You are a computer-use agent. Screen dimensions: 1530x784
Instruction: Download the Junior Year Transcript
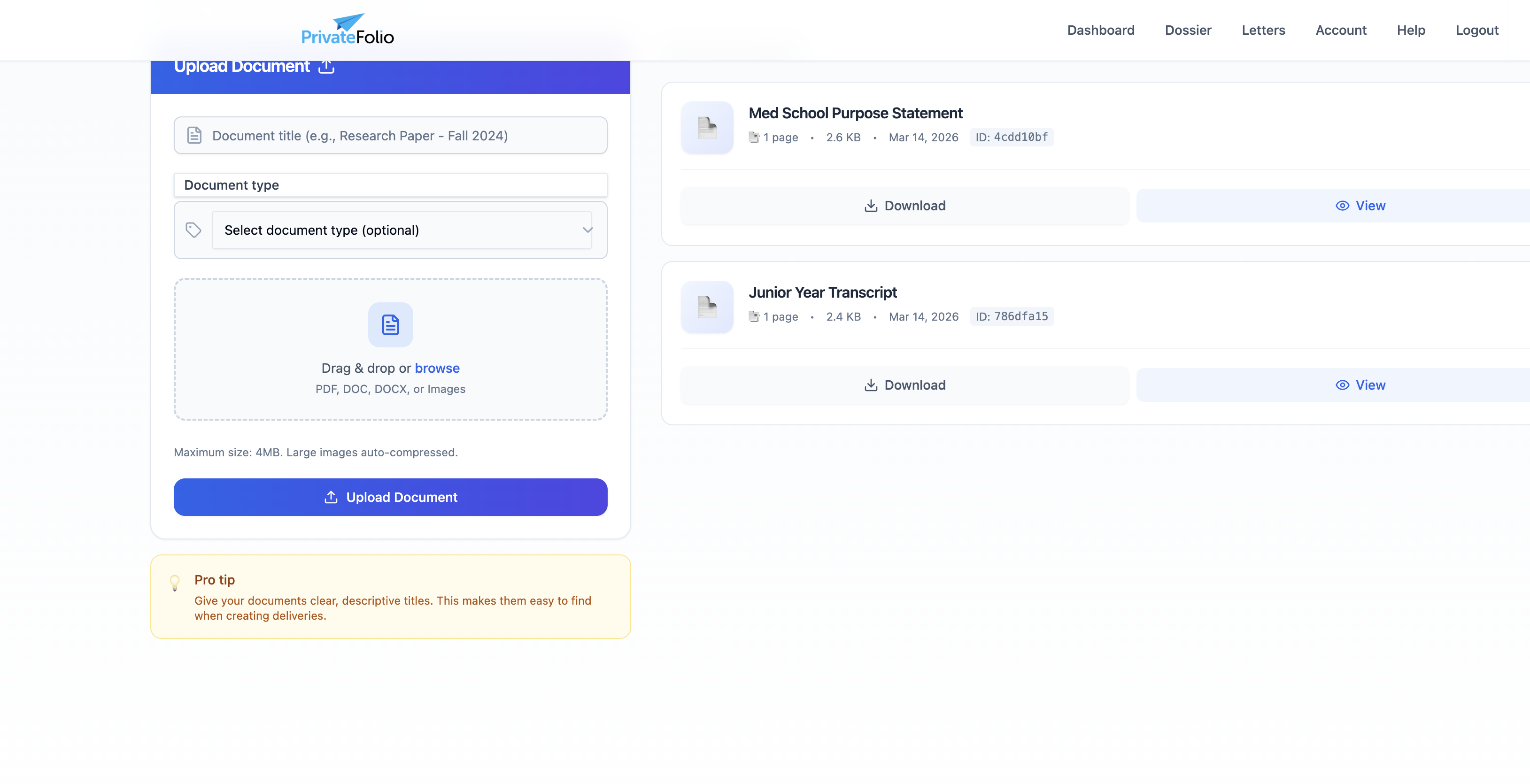point(904,385)
